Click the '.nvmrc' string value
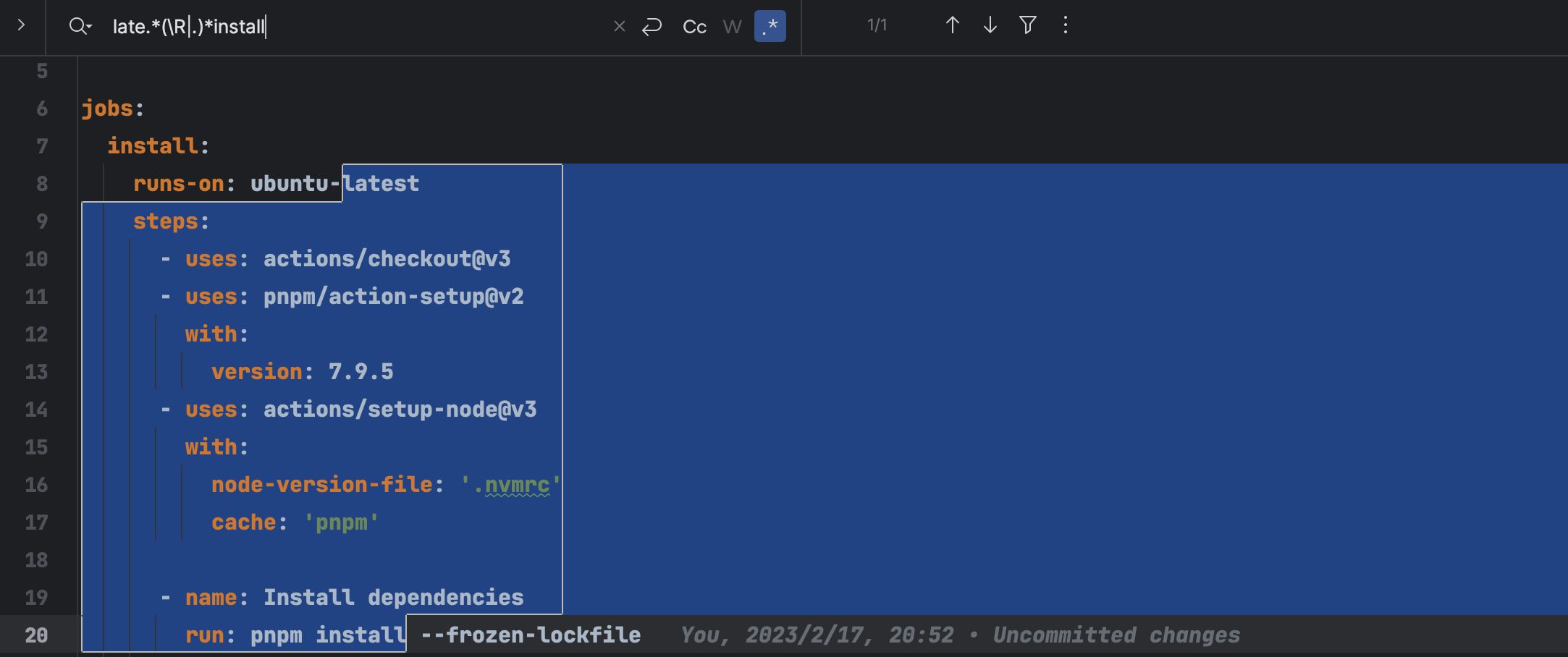 511,485
